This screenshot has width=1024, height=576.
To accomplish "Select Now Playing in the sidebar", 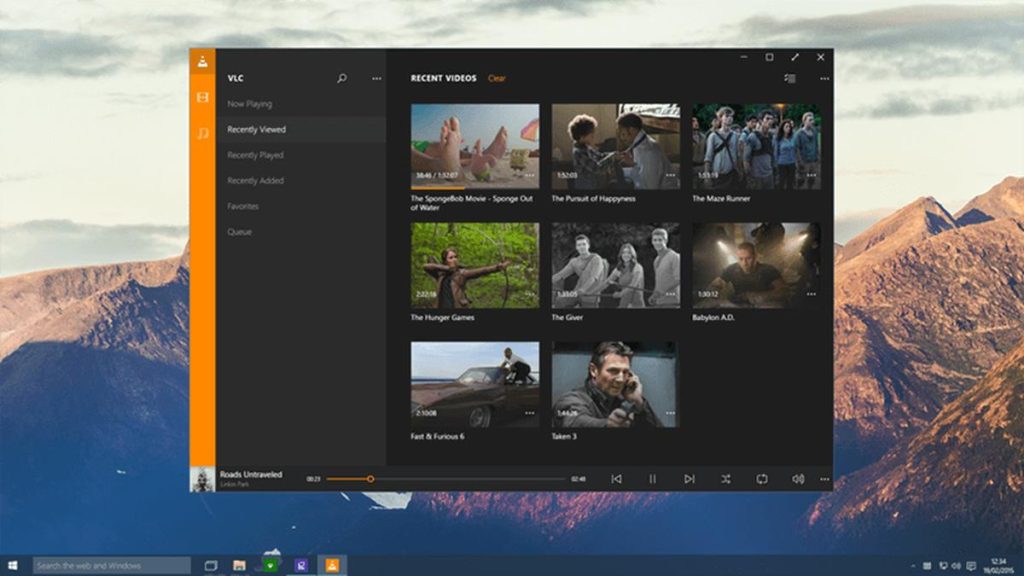I will pyautogui.click(x=249, y=104).
